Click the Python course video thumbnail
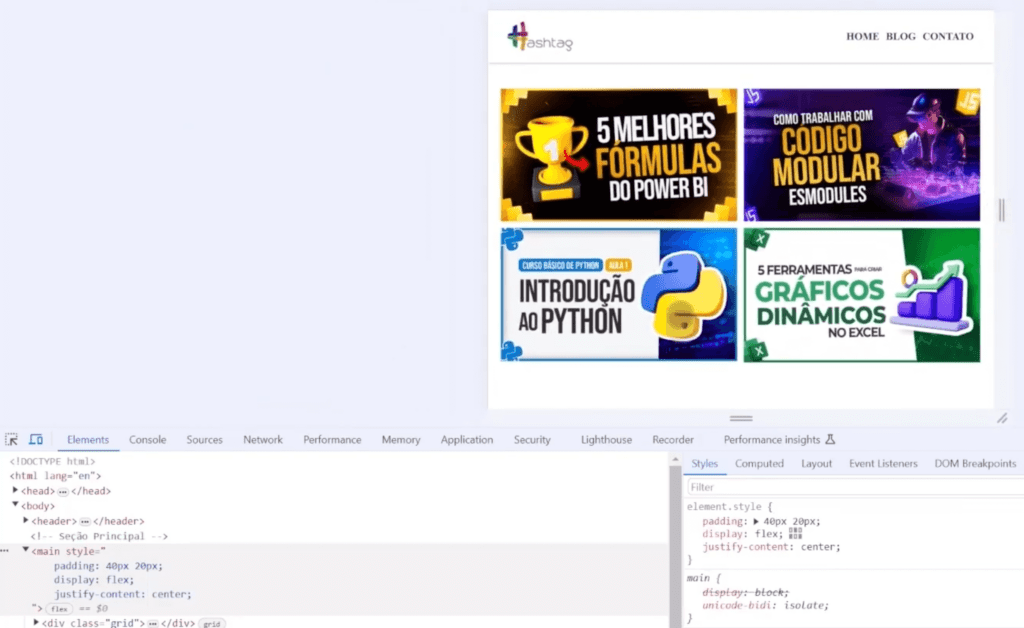This screenshot has height=628, width=1024. [x=617, y=294]
